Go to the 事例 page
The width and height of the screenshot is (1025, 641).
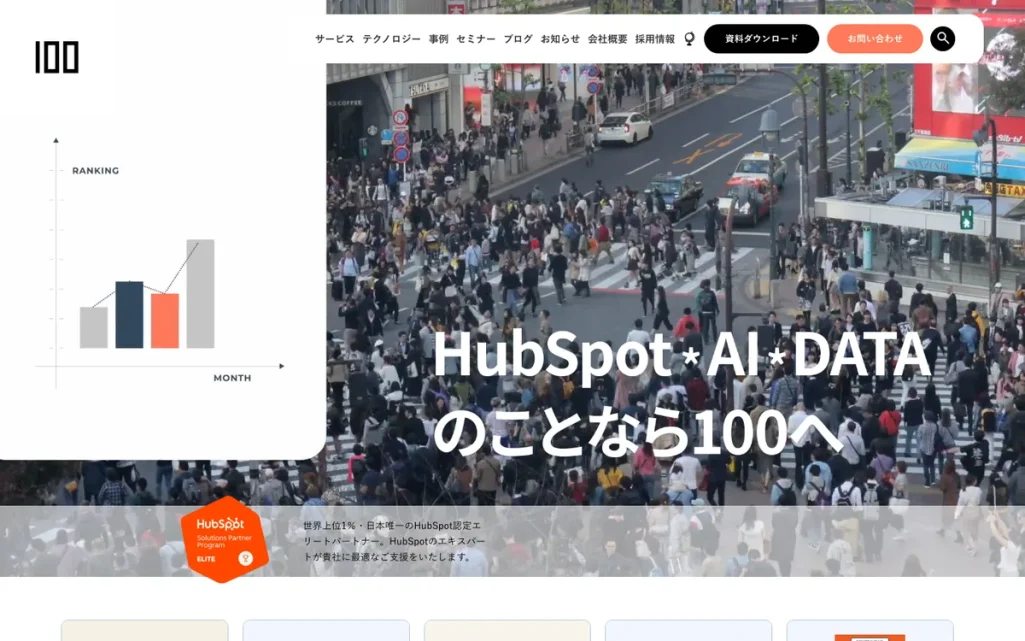[439, 39]
